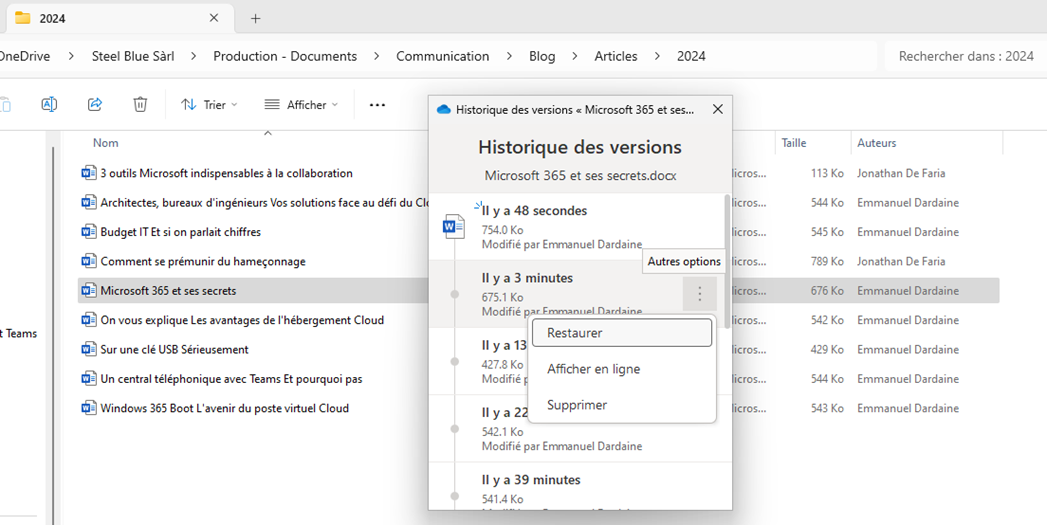Click the Word icon of Budget IT file

point(88,232)
